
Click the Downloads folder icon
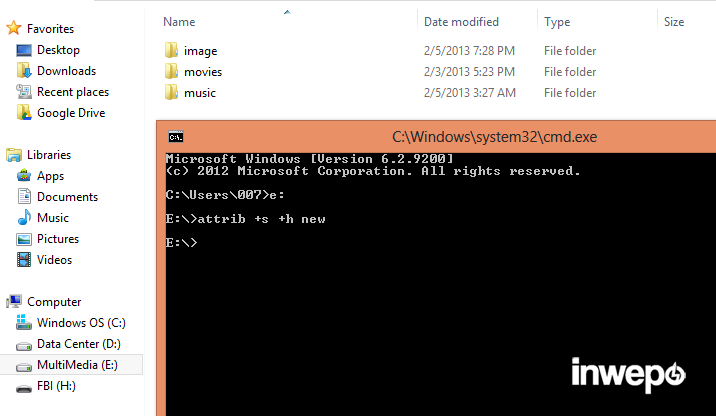(x=24, y=71)
